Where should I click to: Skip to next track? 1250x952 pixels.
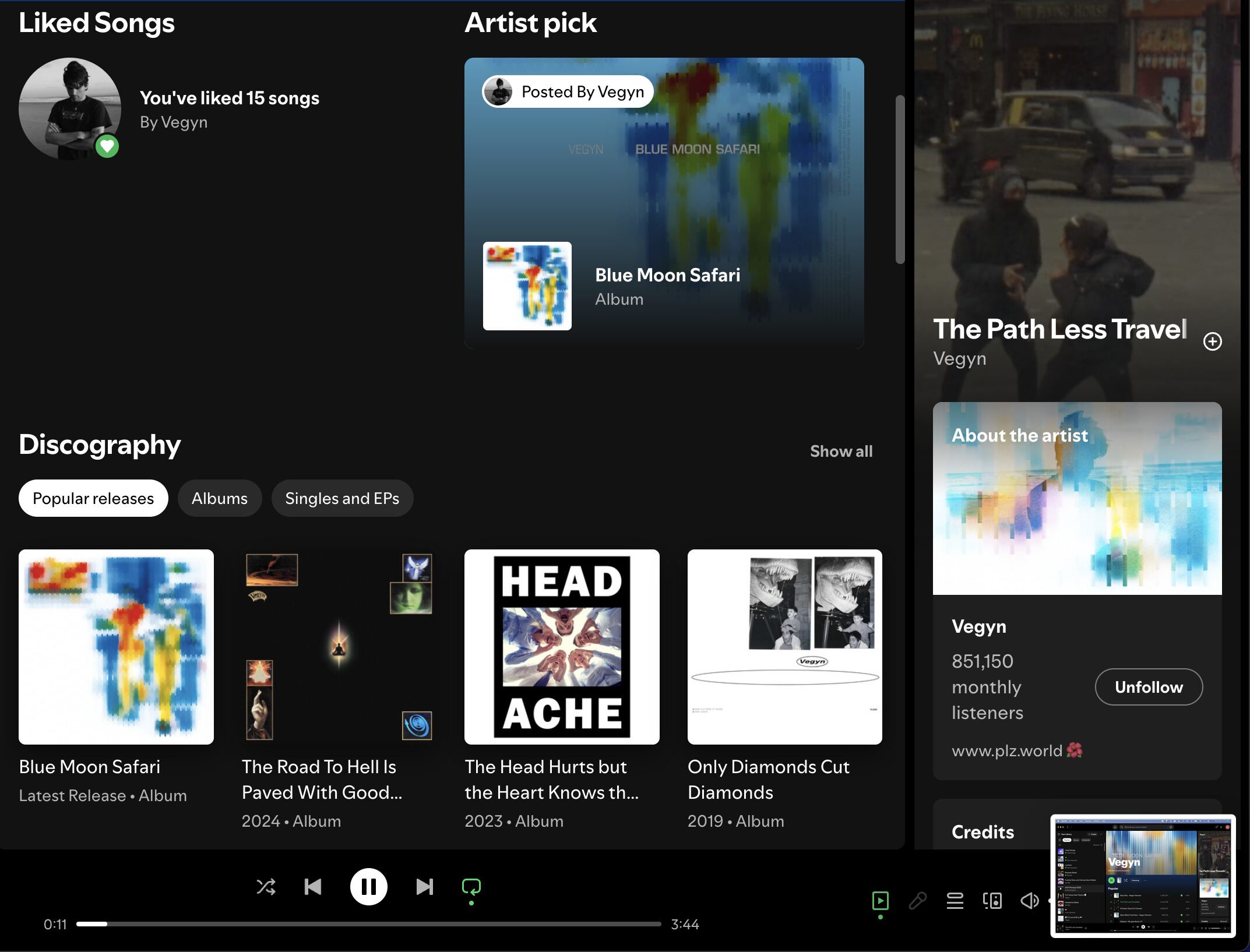[425, 887]
